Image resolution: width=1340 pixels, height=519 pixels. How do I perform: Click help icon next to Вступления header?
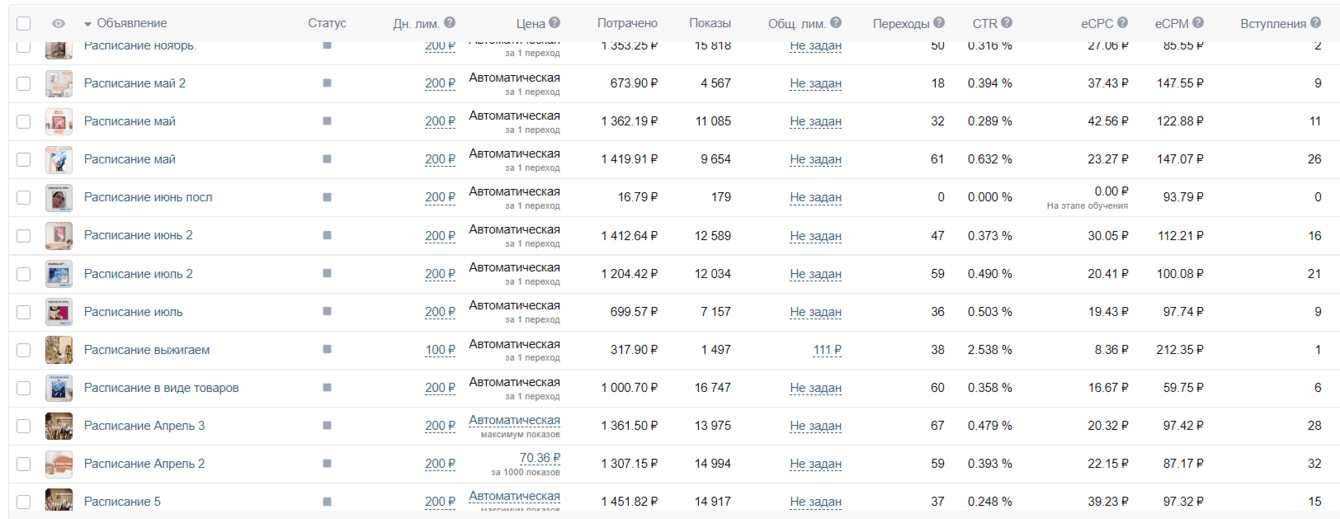[1316, 23]
